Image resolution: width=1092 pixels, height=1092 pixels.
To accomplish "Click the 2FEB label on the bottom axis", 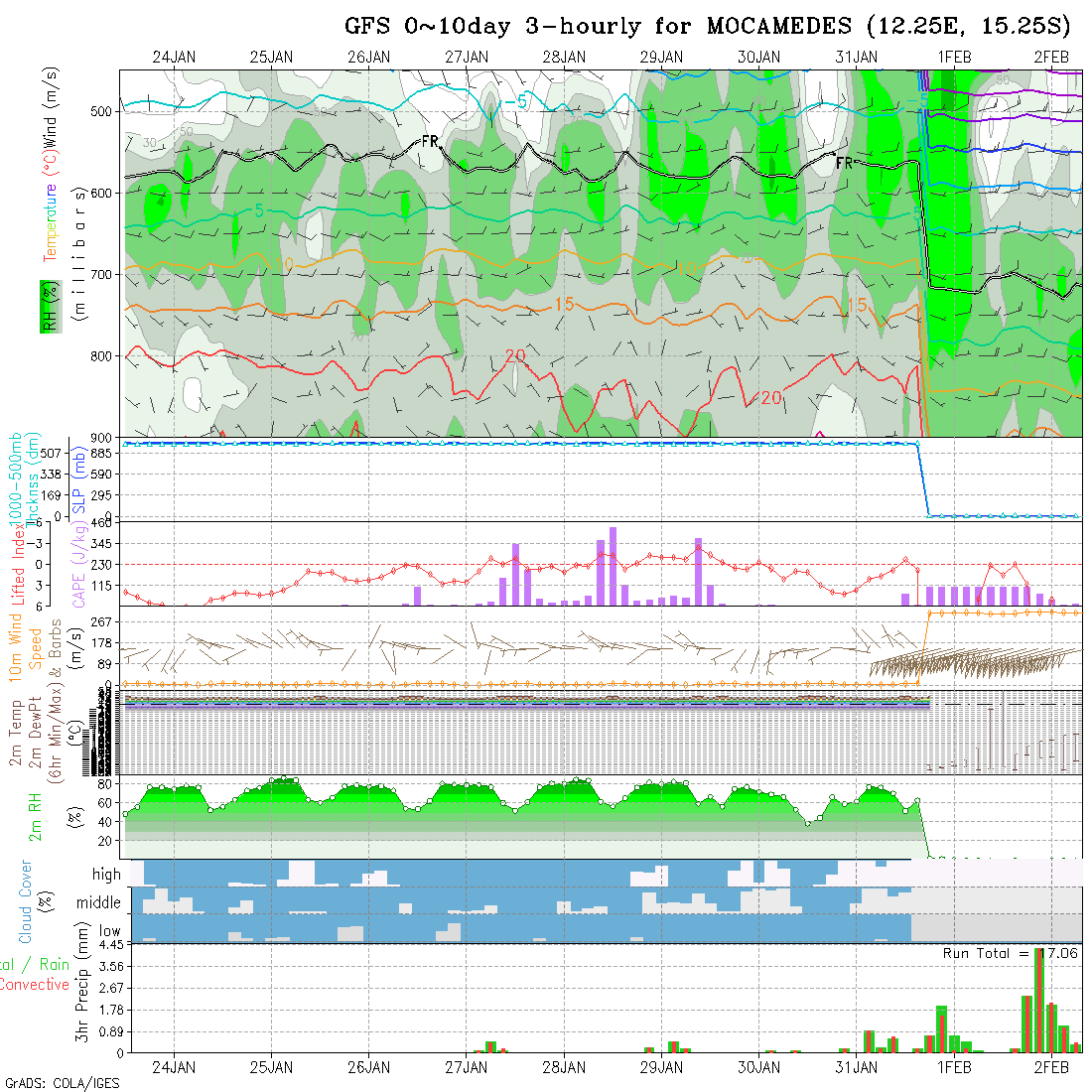I will pos(1051,1067).
